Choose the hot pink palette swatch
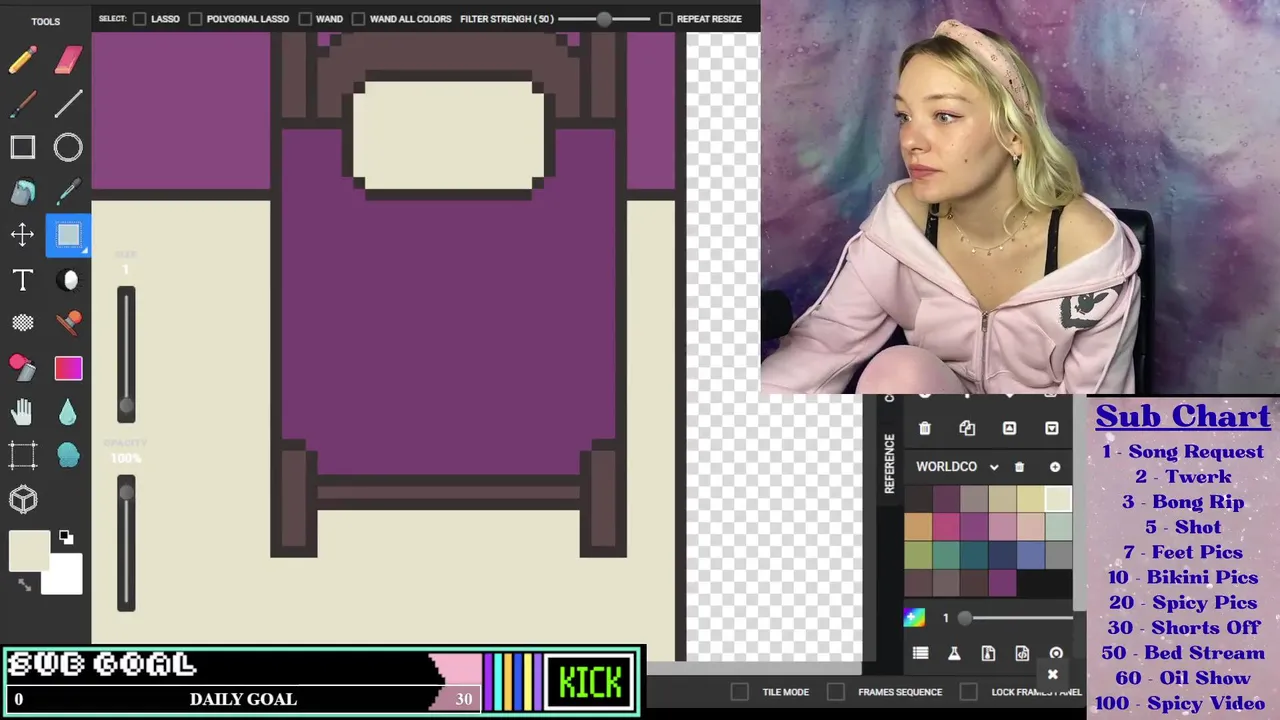The height and width of the screenshot is (720, 1280). 946,527
